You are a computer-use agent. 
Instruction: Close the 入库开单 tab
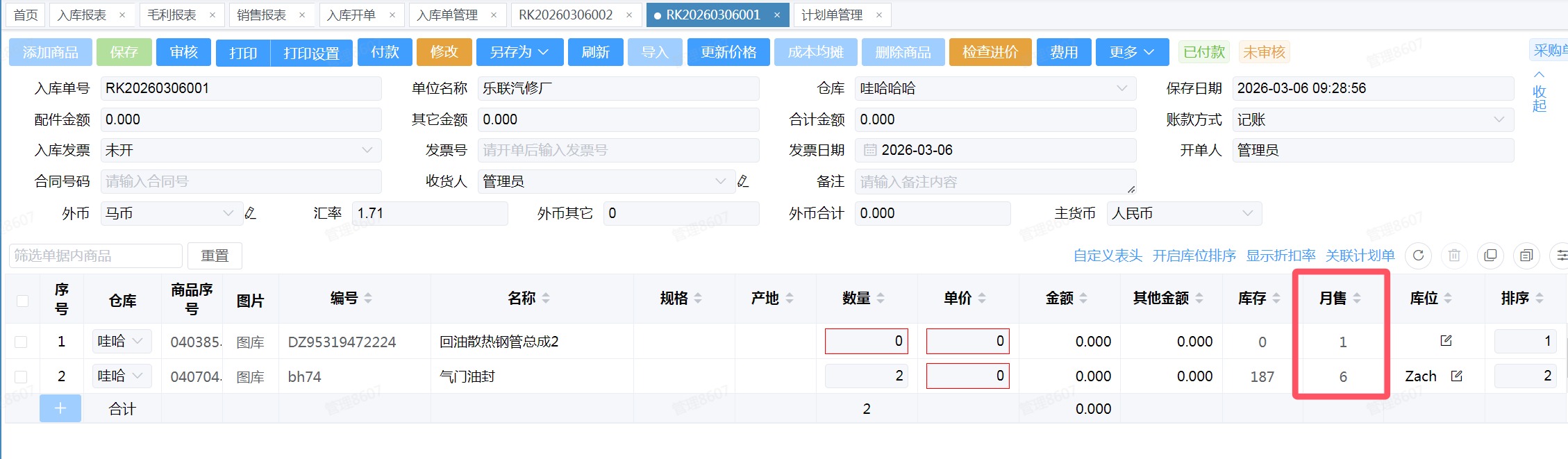(392, 15)
